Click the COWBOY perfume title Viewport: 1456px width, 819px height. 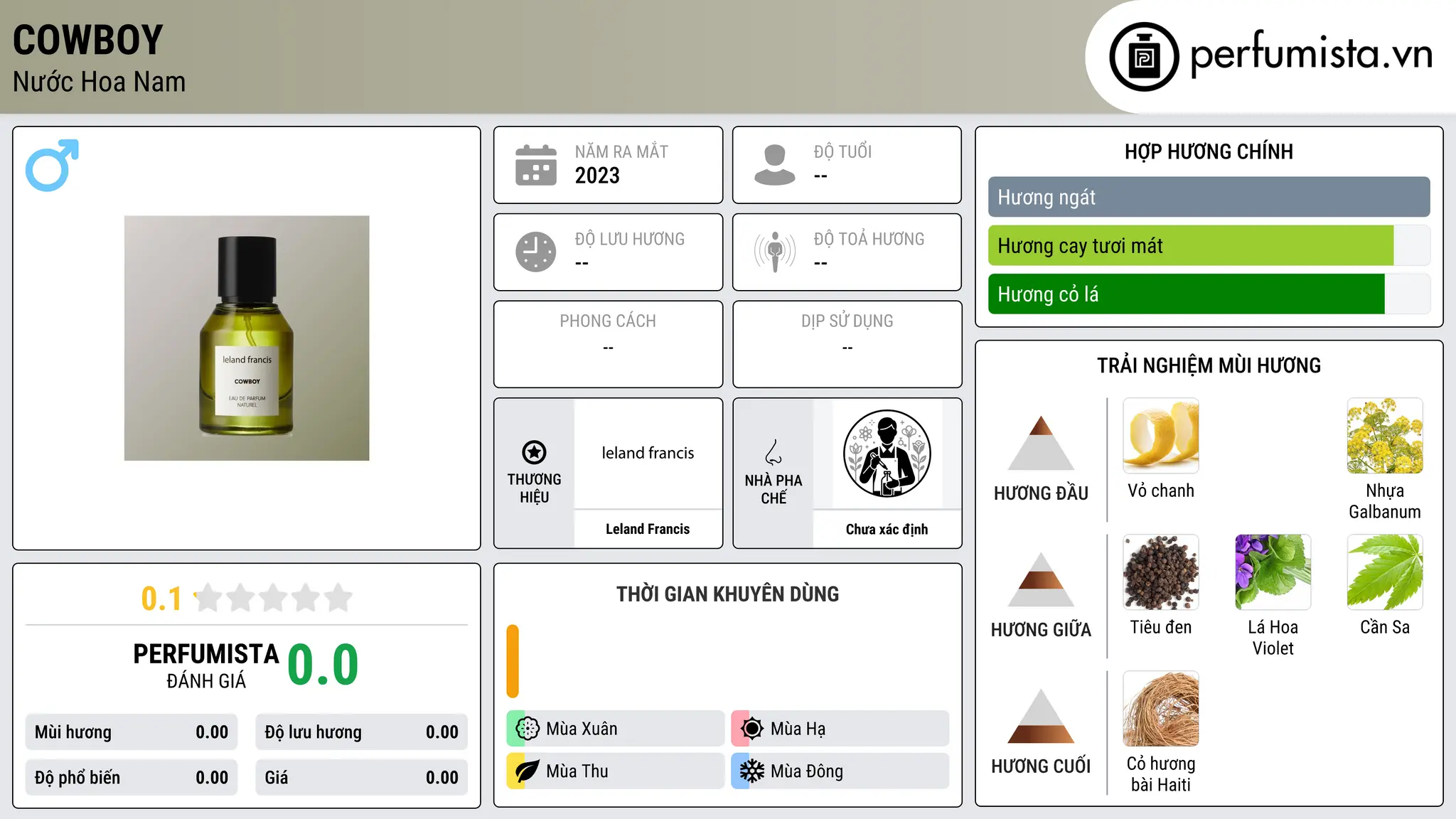[88, 40]
